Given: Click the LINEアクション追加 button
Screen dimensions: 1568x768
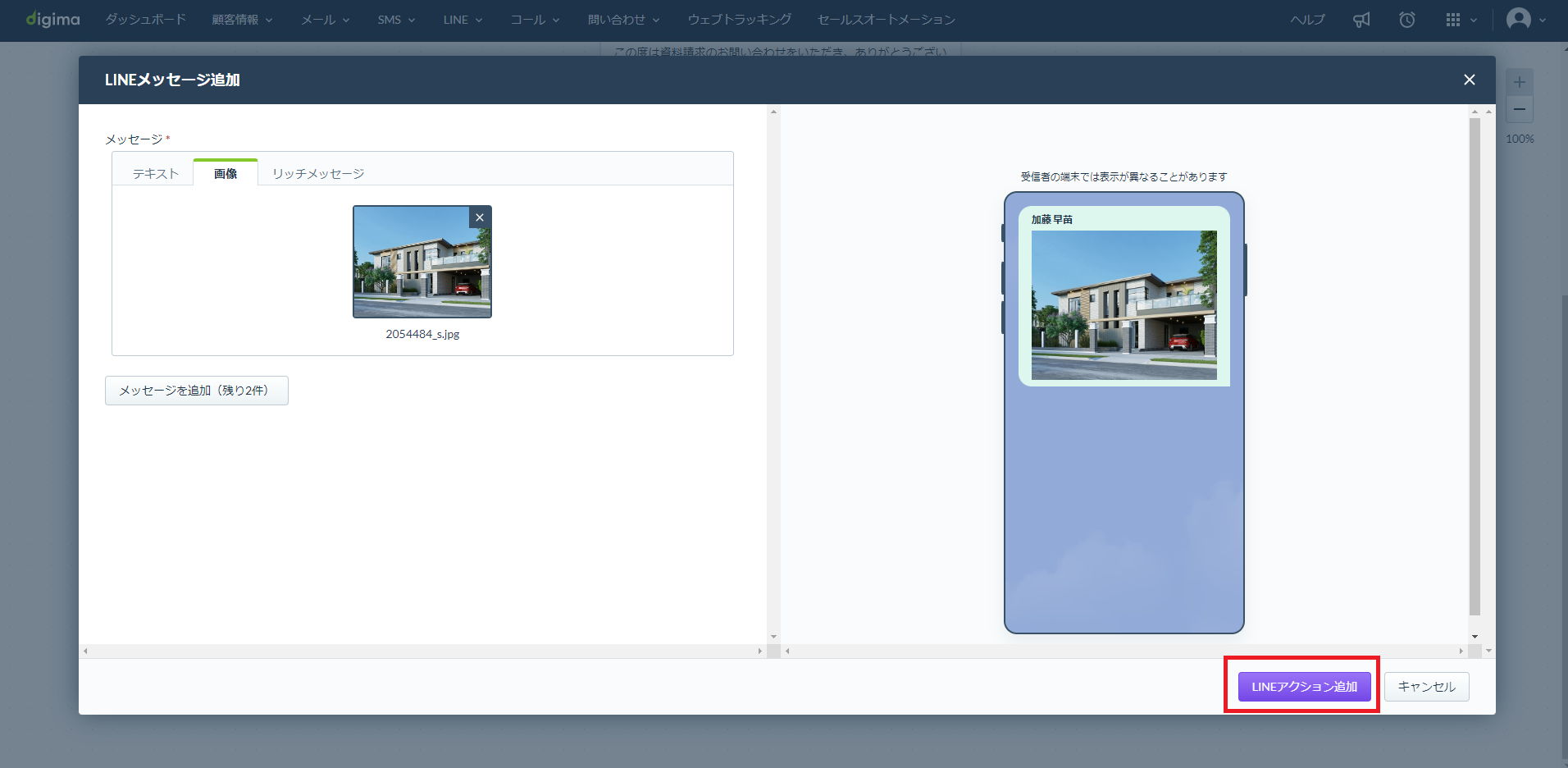Looking at the screenshot, I should point(1304,687).
